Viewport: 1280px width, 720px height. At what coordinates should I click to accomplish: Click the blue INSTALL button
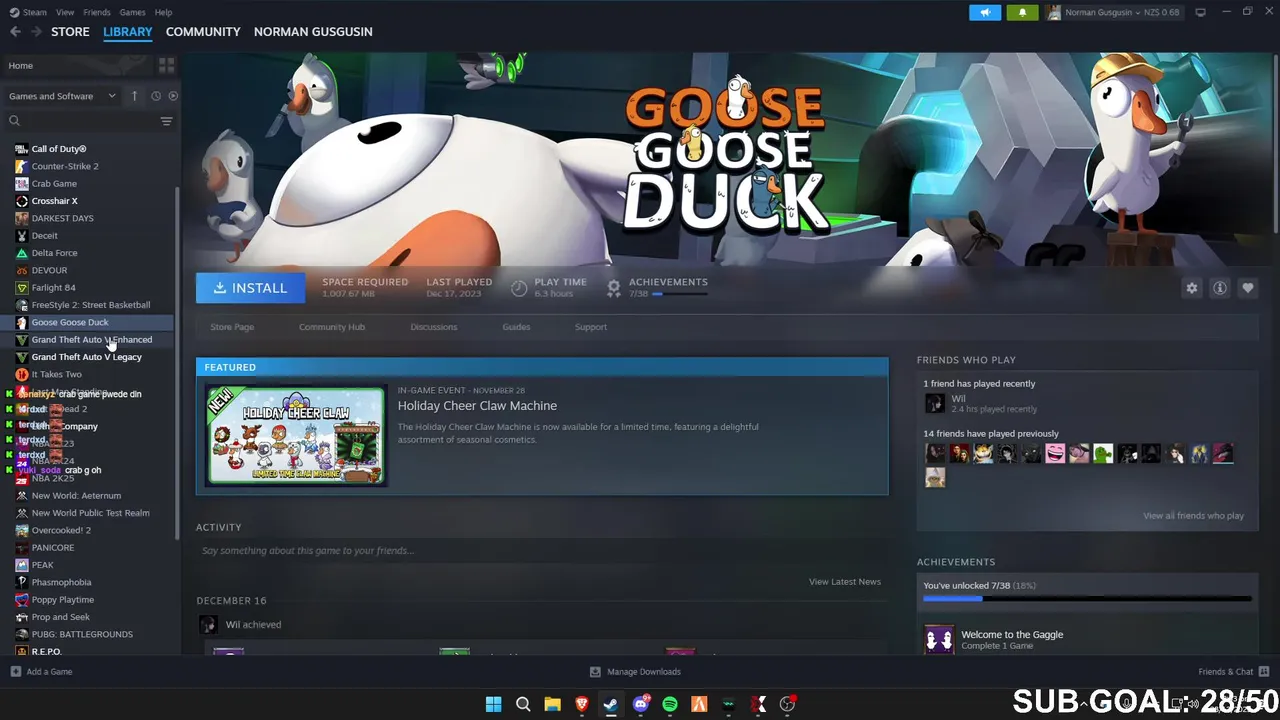coord(251,288)
